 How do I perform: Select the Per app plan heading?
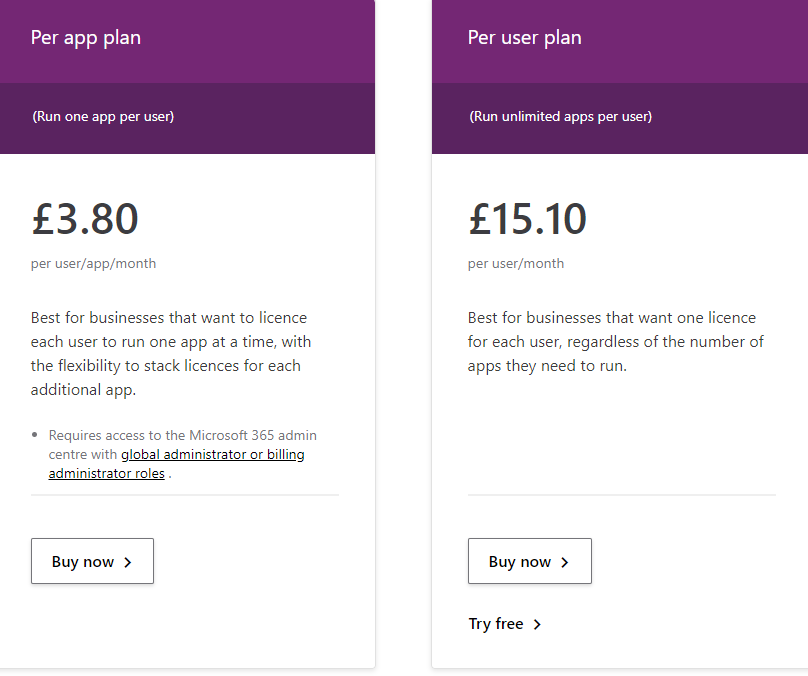[x=86, y=38]
